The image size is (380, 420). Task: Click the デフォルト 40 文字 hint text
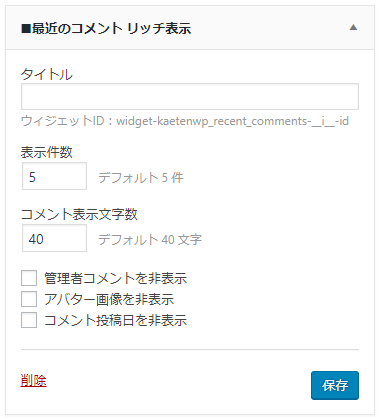point(150,239)
